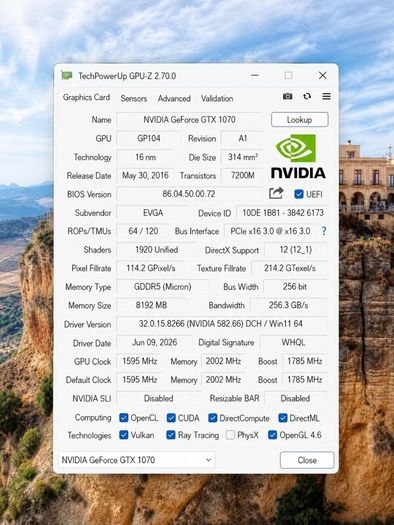Open the GPU selection dropdown
Image resolution: width=394 pixels, height=525 pixels.
pos(137,460)
